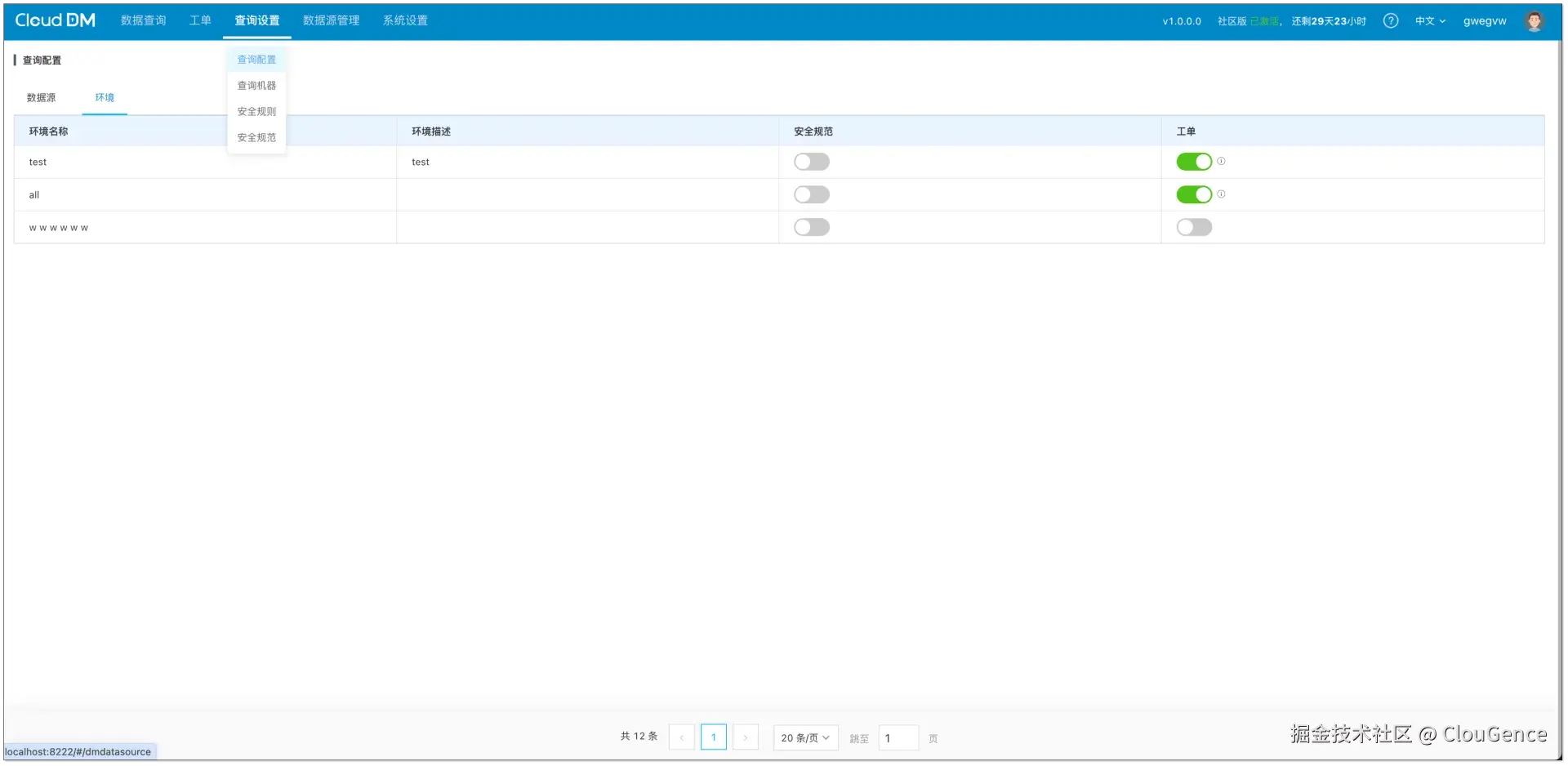Click the version text v1.0.0.0

[x=1182, y=21]
